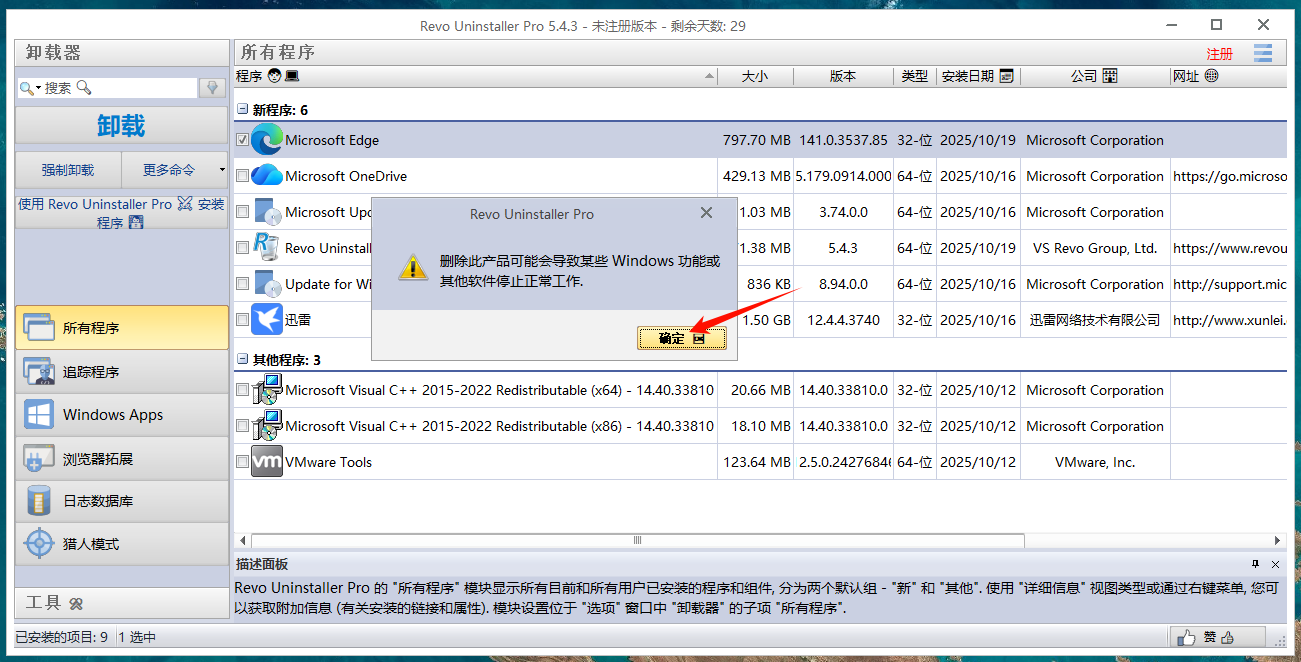Click the thumbs-up 赞 icon in status bar
Image resolution: width=1301 pixels, height=662 pixels.
click(1187, 637)
